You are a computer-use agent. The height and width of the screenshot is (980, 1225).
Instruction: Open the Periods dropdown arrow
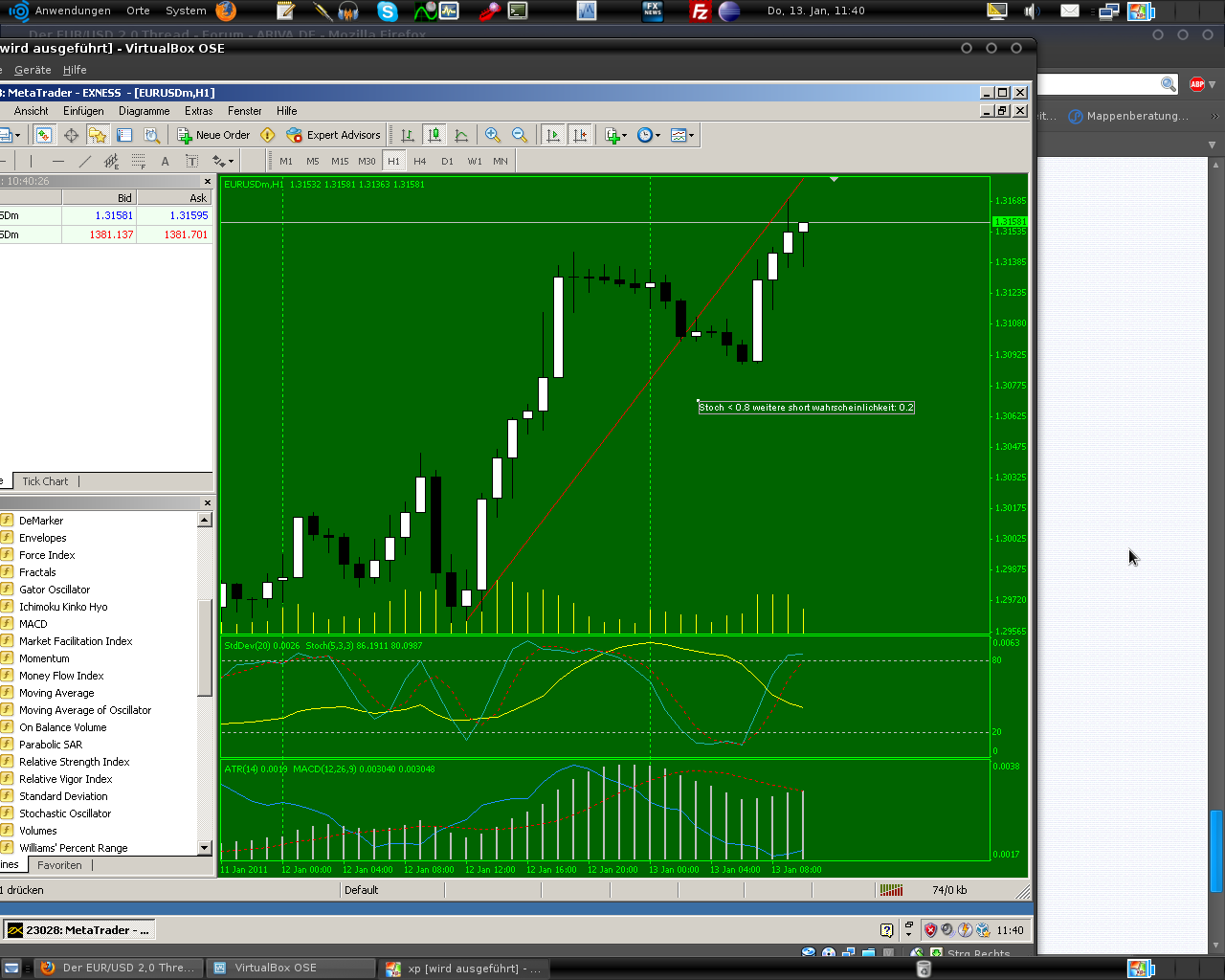click(657, 135)
